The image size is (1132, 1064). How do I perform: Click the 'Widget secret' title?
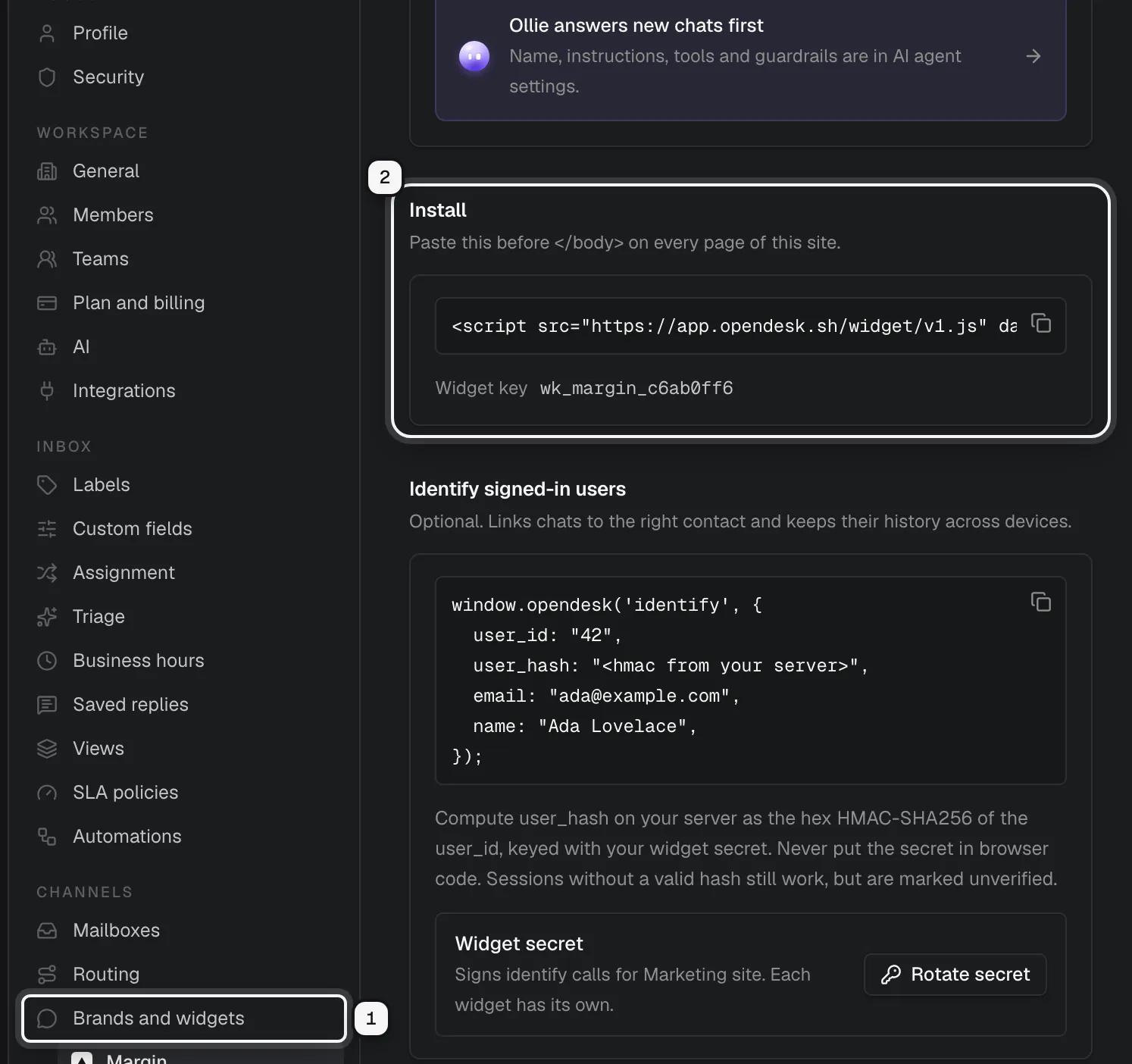click(x=519, y=944)
